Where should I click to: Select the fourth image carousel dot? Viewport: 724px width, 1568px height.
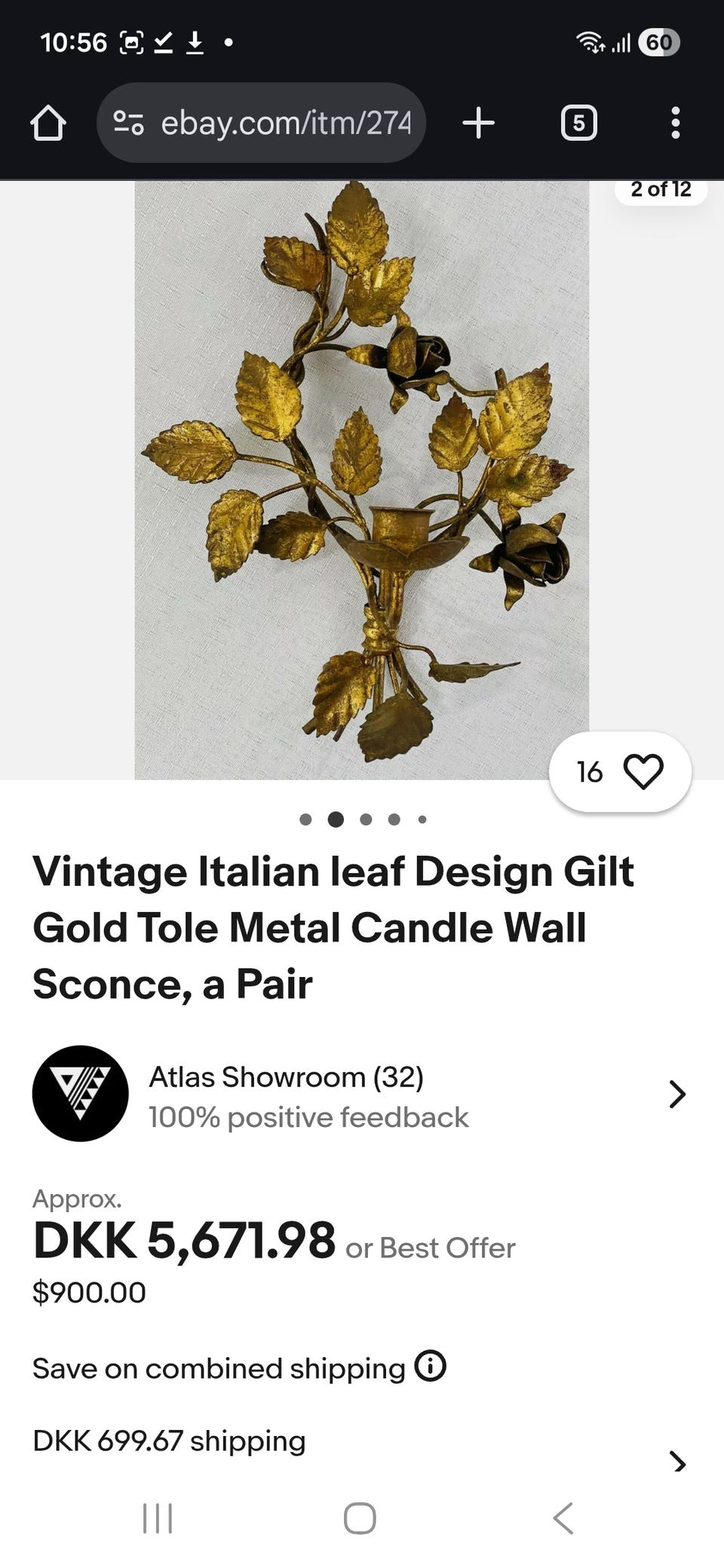click(x=394, y=819)
